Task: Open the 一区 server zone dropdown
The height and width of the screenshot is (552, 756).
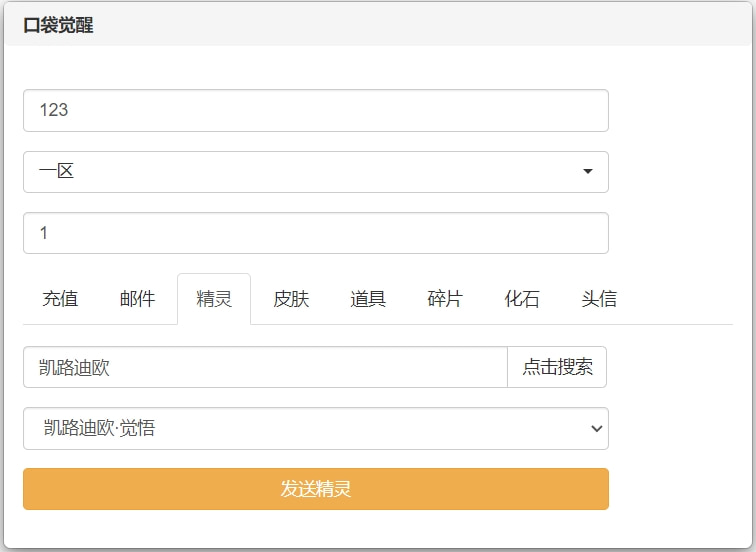Action: [x=315, y=172]
